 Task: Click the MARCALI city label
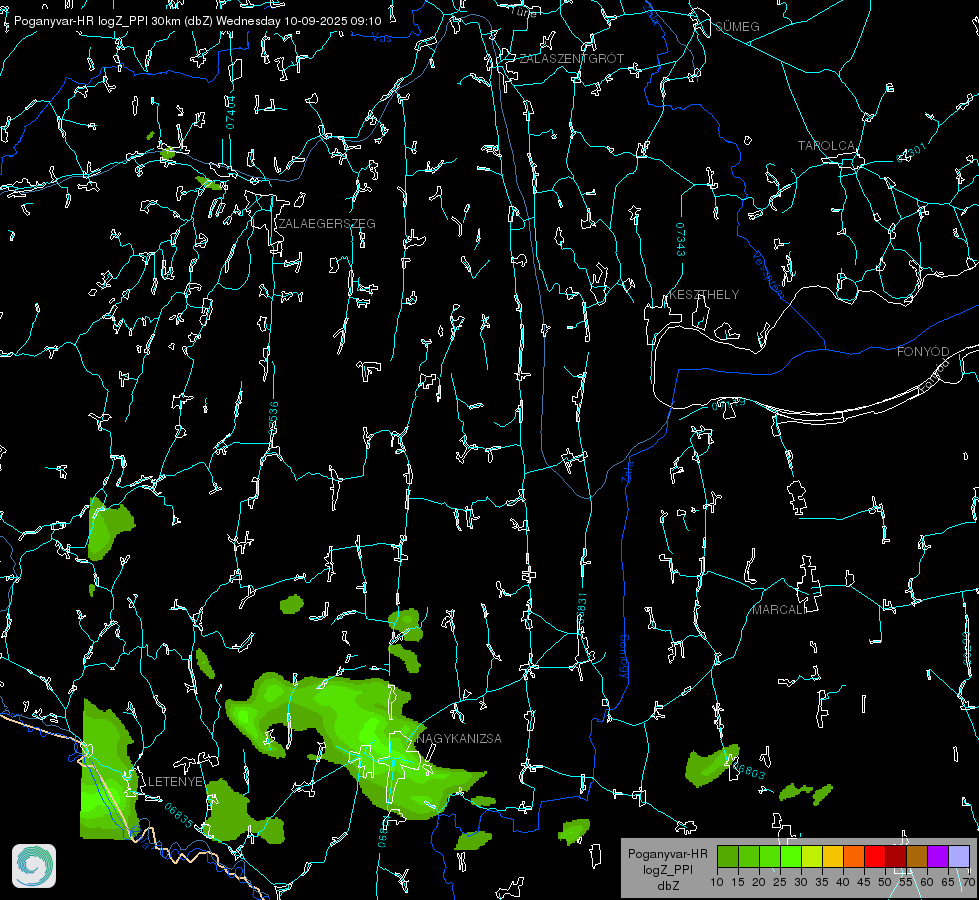pyautogui.click(x=778, y=610)
